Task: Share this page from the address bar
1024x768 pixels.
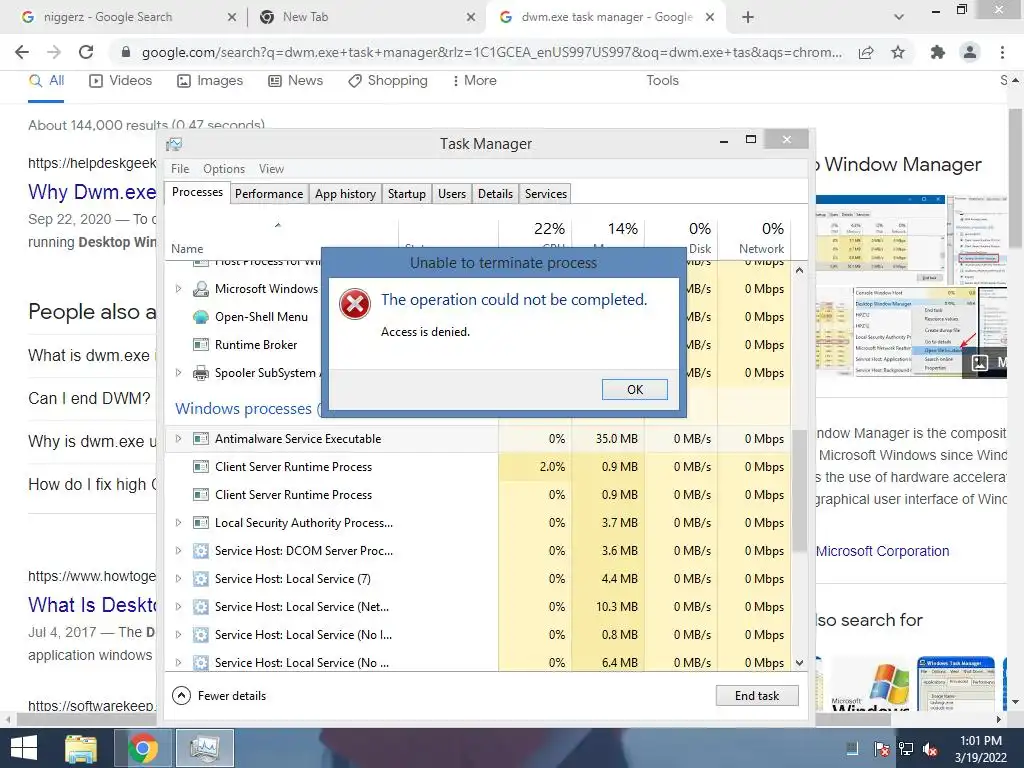Action: (x=866, y=52)
